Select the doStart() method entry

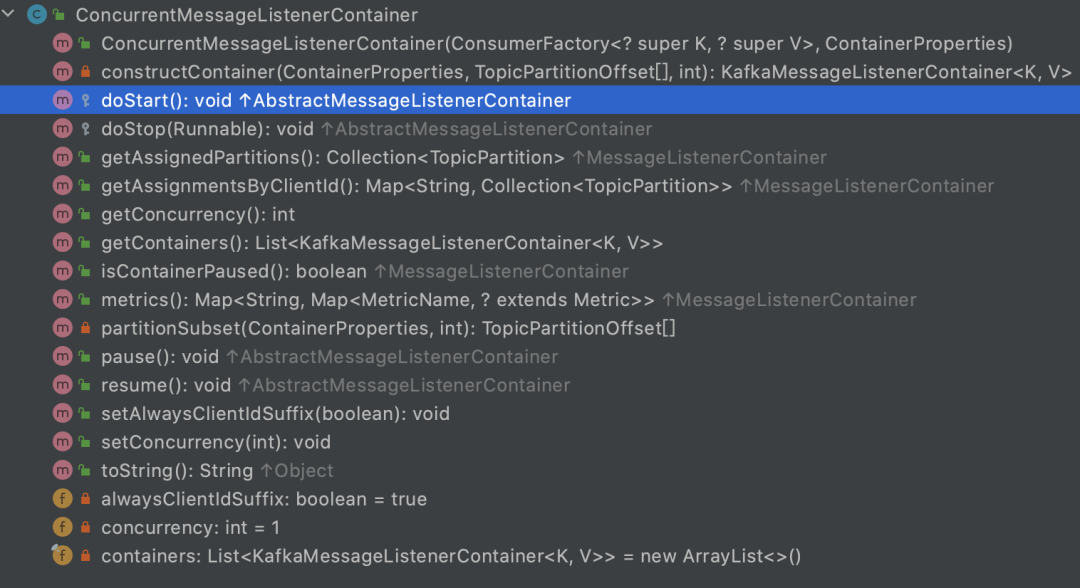point(336,101)
